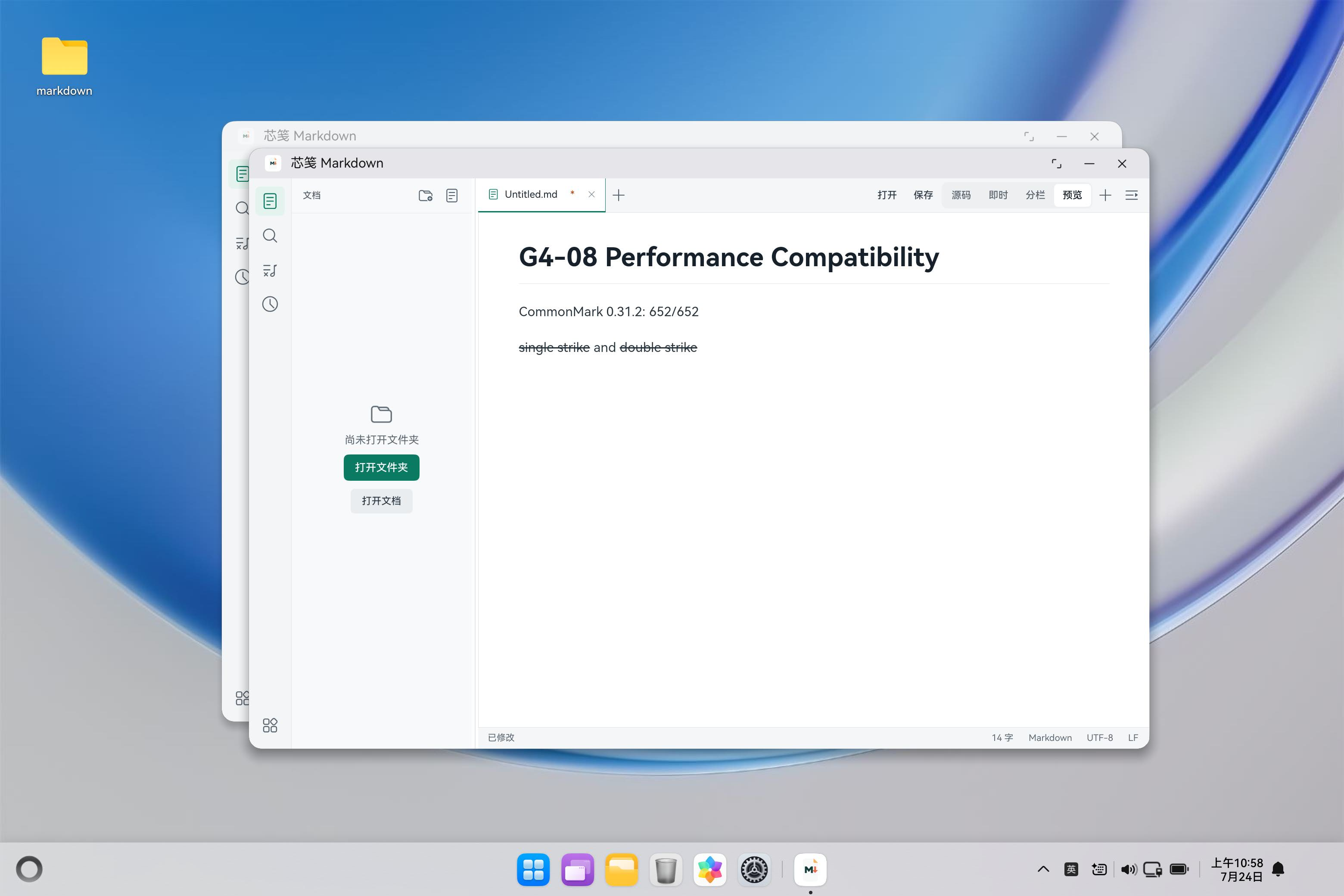Open the extensions grid icon at the sidebar bottom
The image size is (1344, 896).
pyautogui.click(x=270, y=725)
